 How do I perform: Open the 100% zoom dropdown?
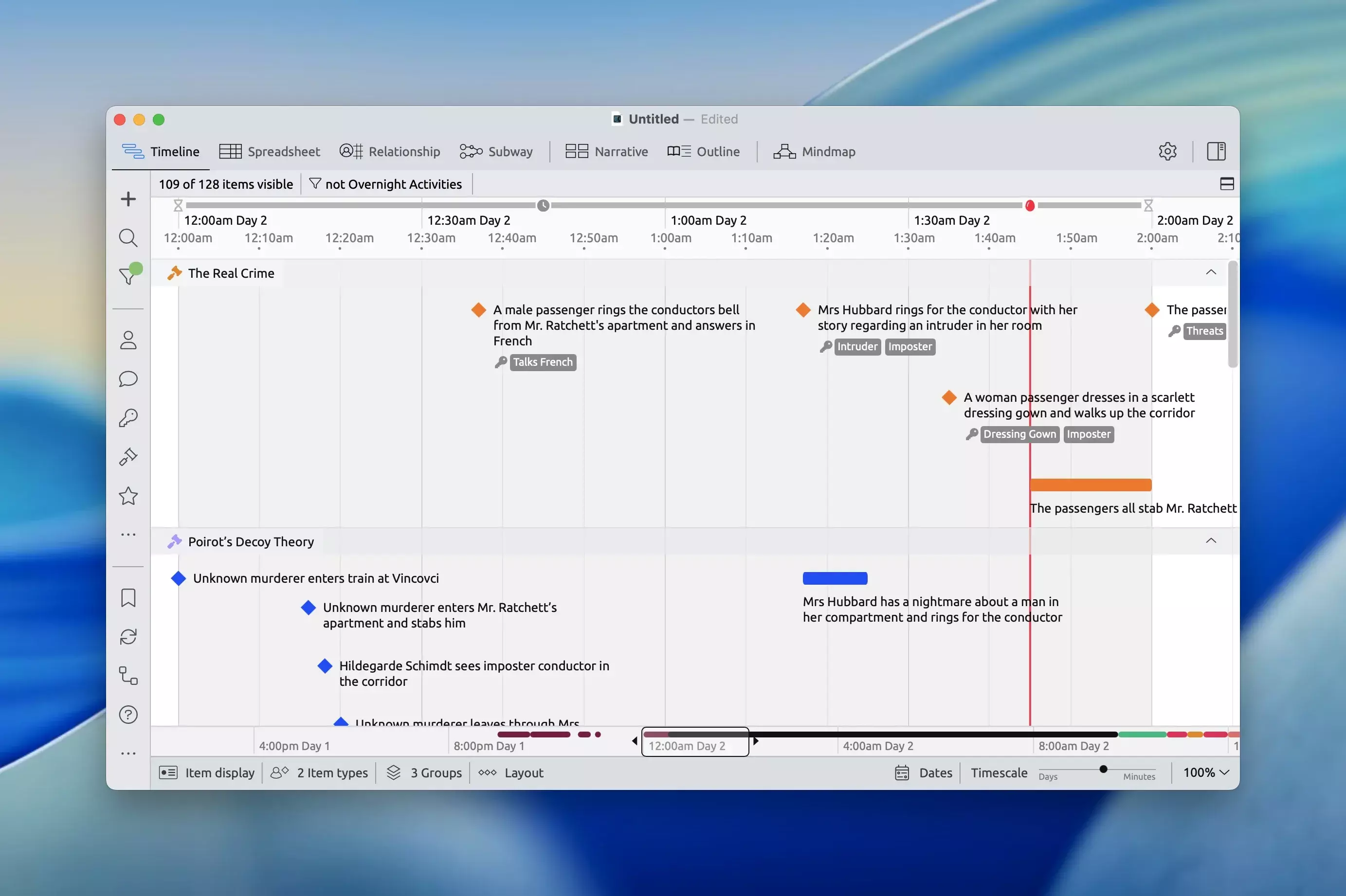[1205, 772]
